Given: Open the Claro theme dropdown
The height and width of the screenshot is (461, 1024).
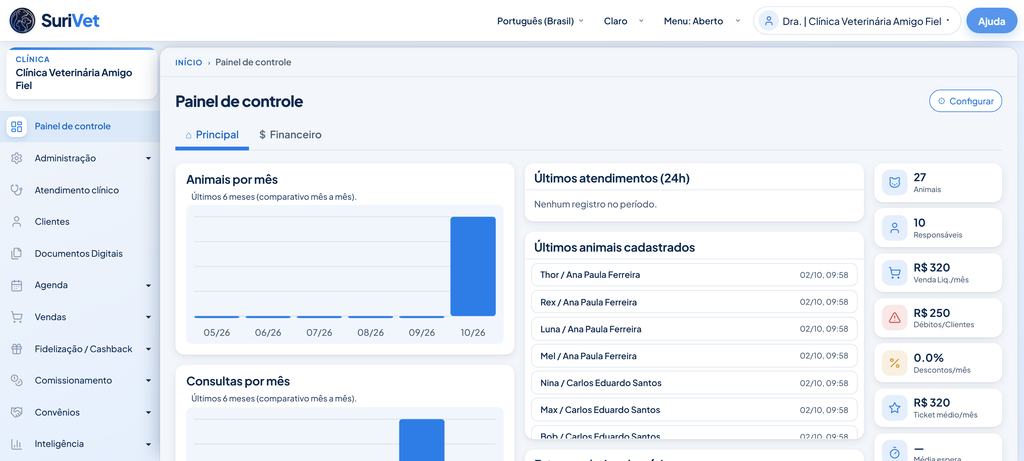Looking at the screenshot, I should (624, 21).
